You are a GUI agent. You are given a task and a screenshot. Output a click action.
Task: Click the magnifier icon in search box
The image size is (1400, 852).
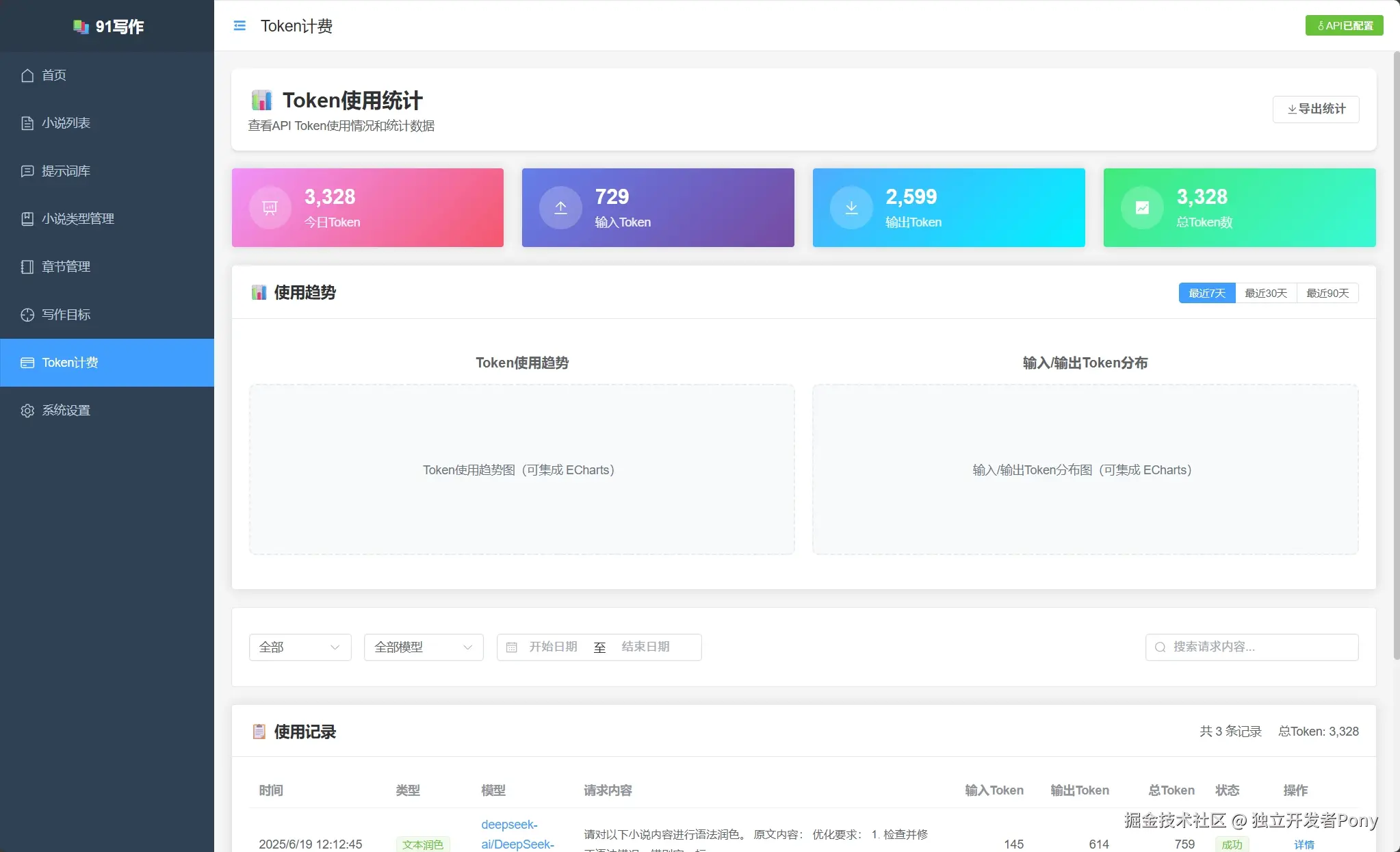1159,647
